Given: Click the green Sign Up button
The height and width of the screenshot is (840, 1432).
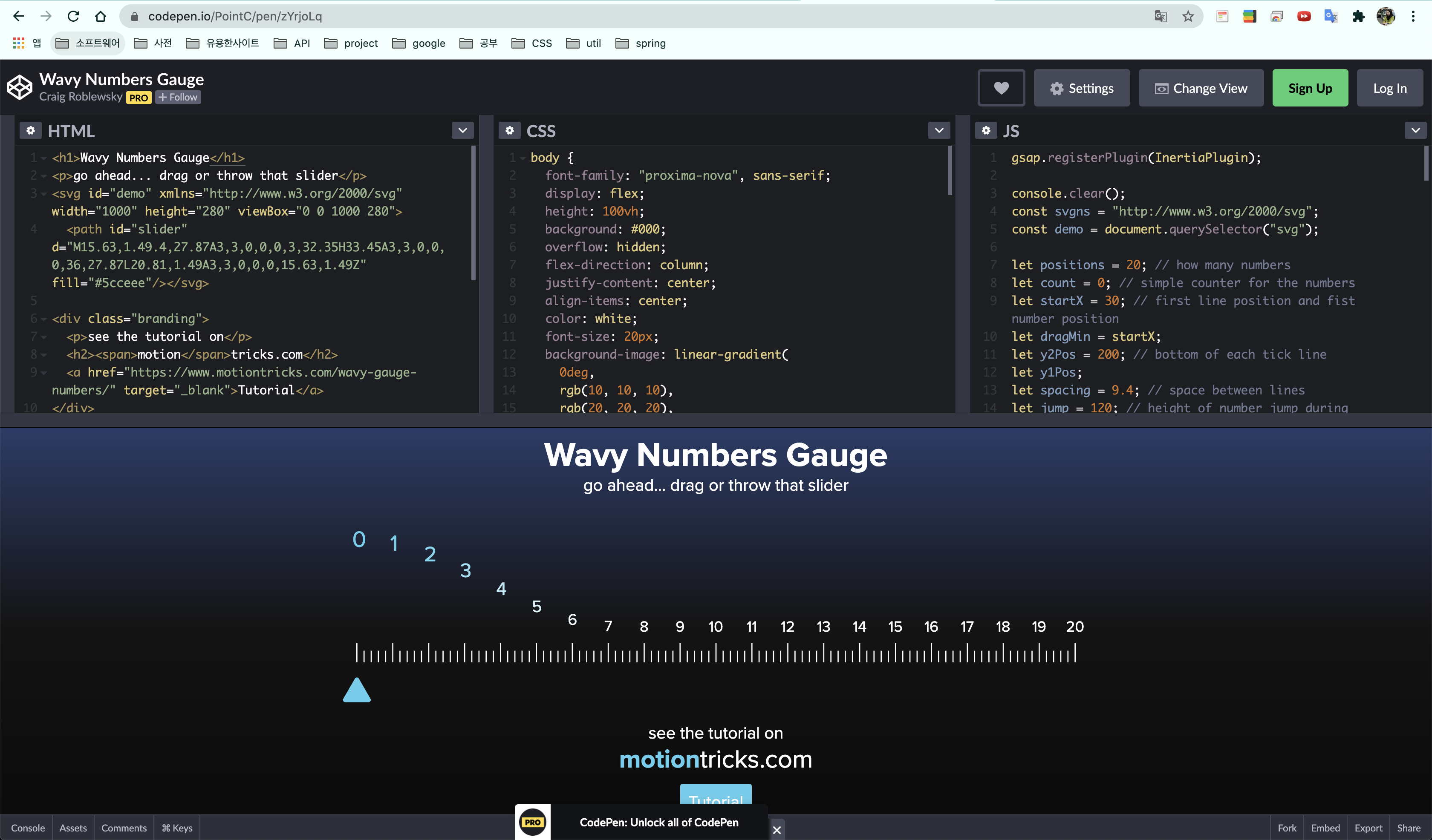Looking at the screenshot, I should 1309,88.
